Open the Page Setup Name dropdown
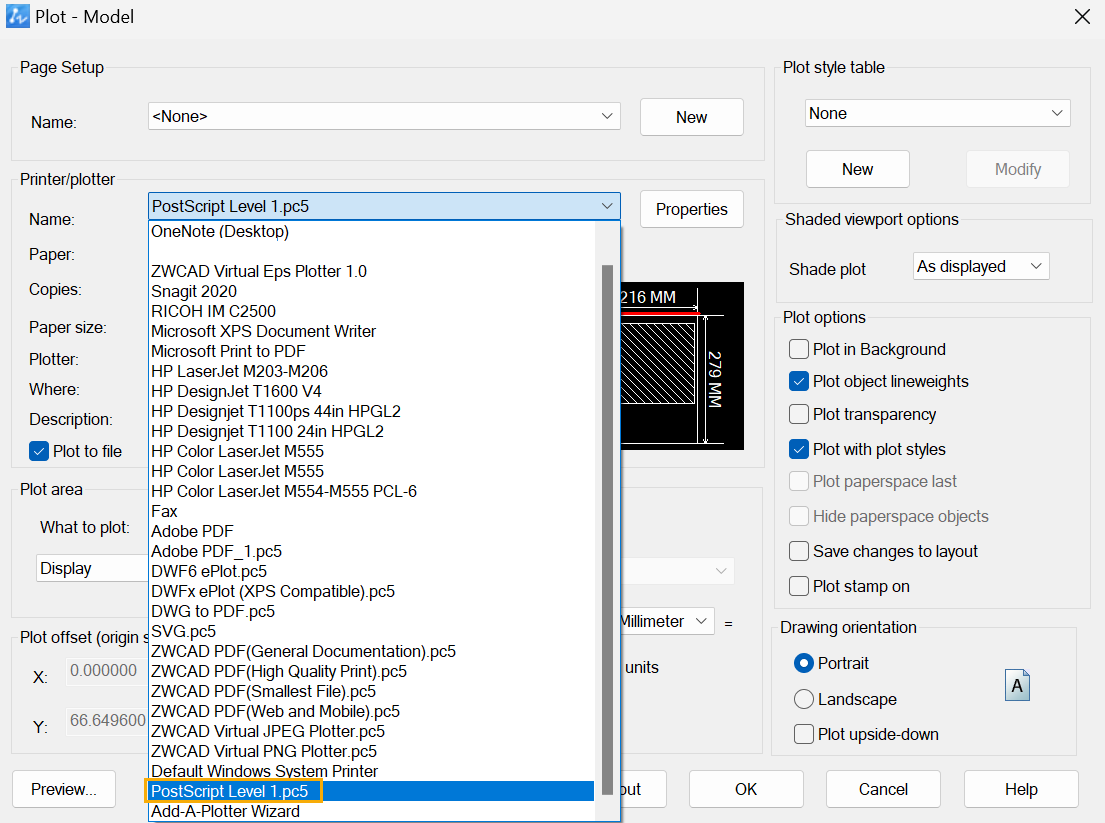This screenshot has width=1105, height=823. (x=384, y=116)
